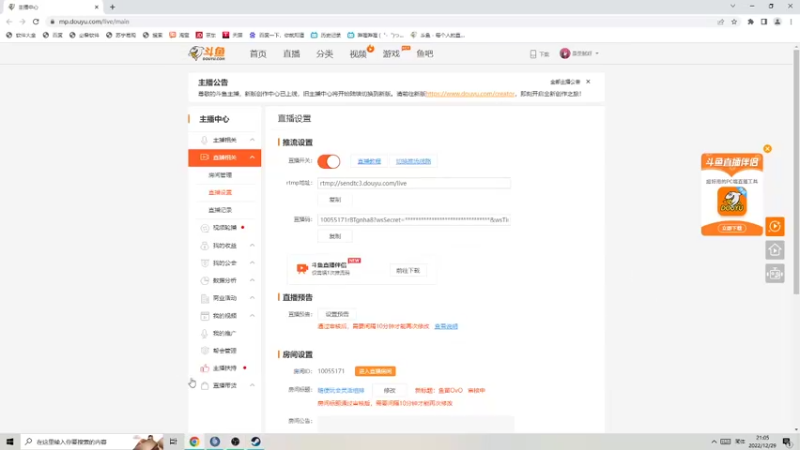Expand the 我的公会 sidebar chevron

pos(252,263)
